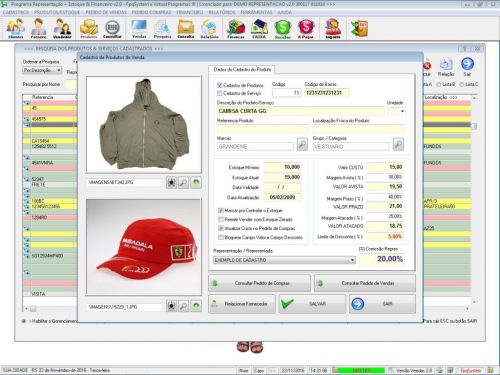Click the red cap product thumbnail
The height and width of the screenshot is (375, 500).
(144, 247)
